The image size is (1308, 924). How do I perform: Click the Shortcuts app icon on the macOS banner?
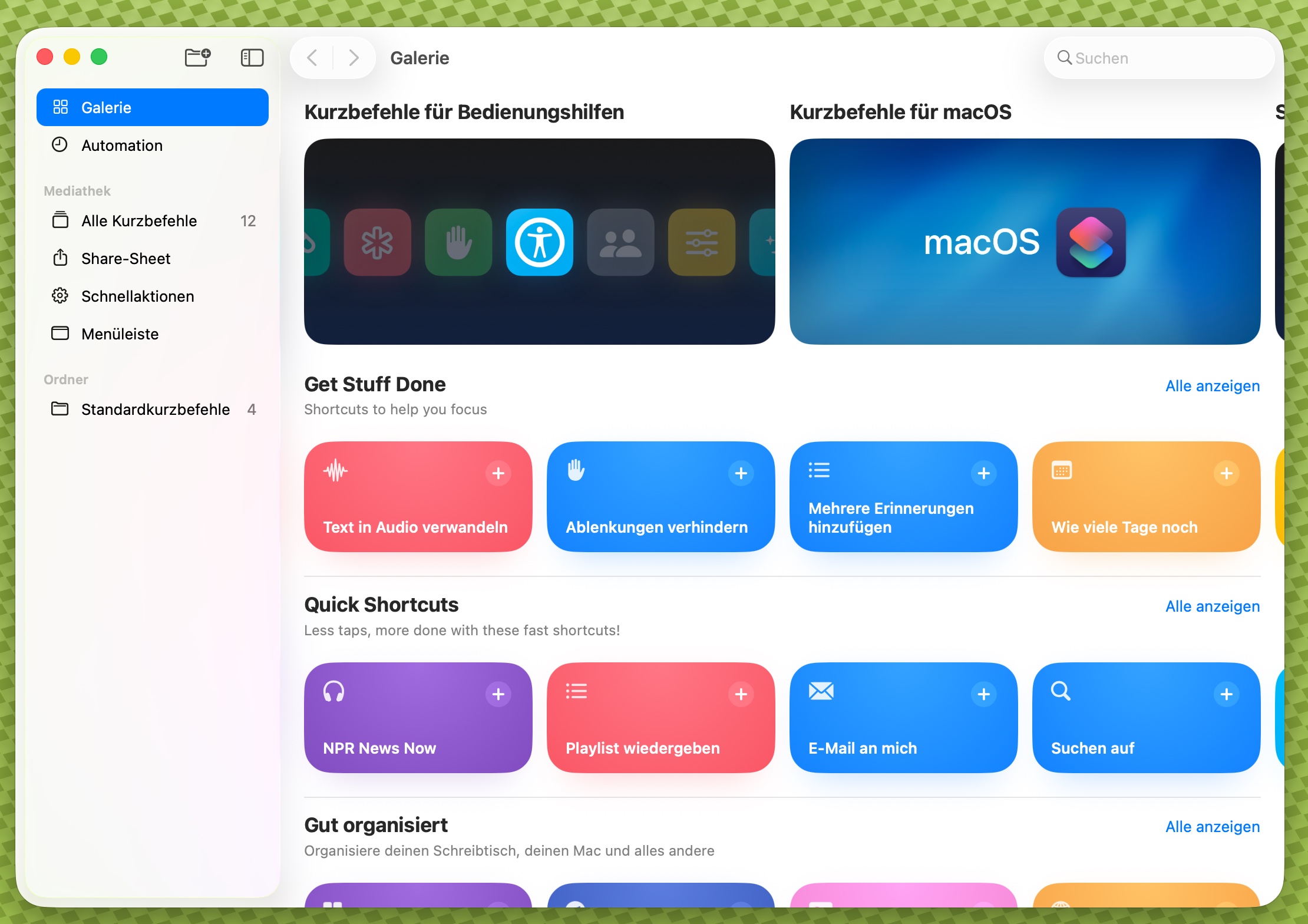click(1091, 242)
